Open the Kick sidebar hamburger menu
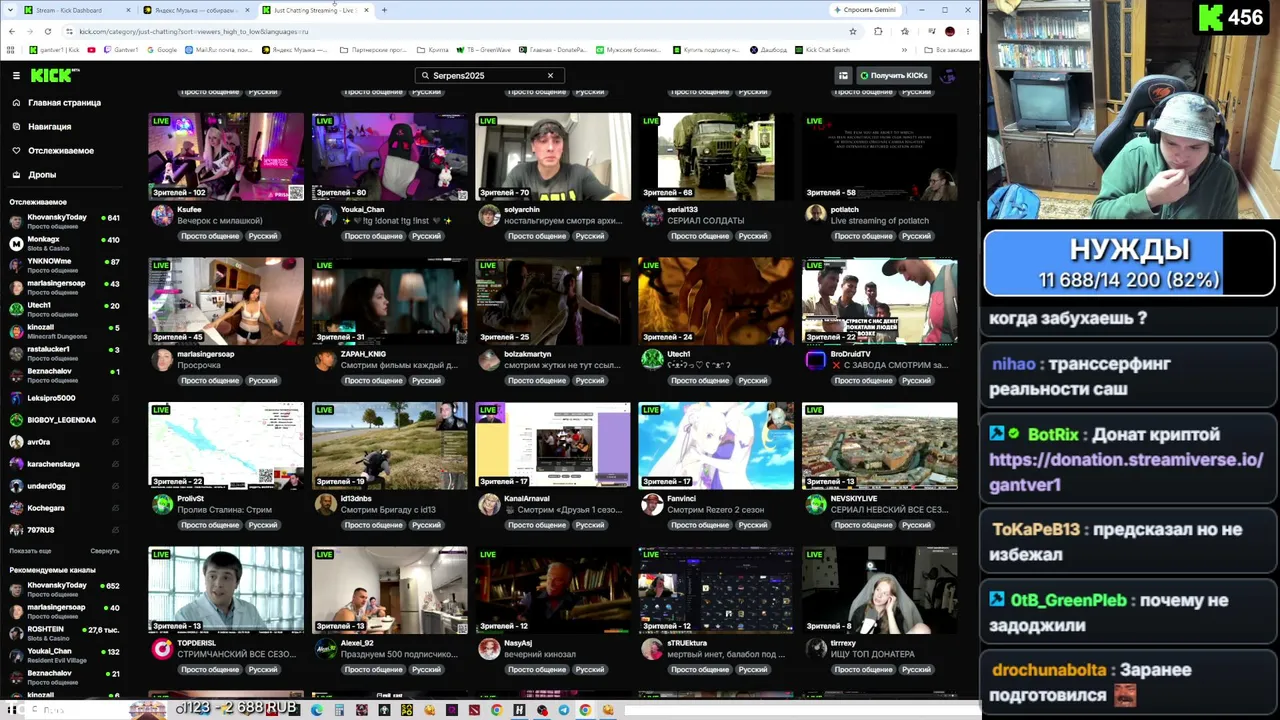This screenshot has height=720, width=1280. 16,75
